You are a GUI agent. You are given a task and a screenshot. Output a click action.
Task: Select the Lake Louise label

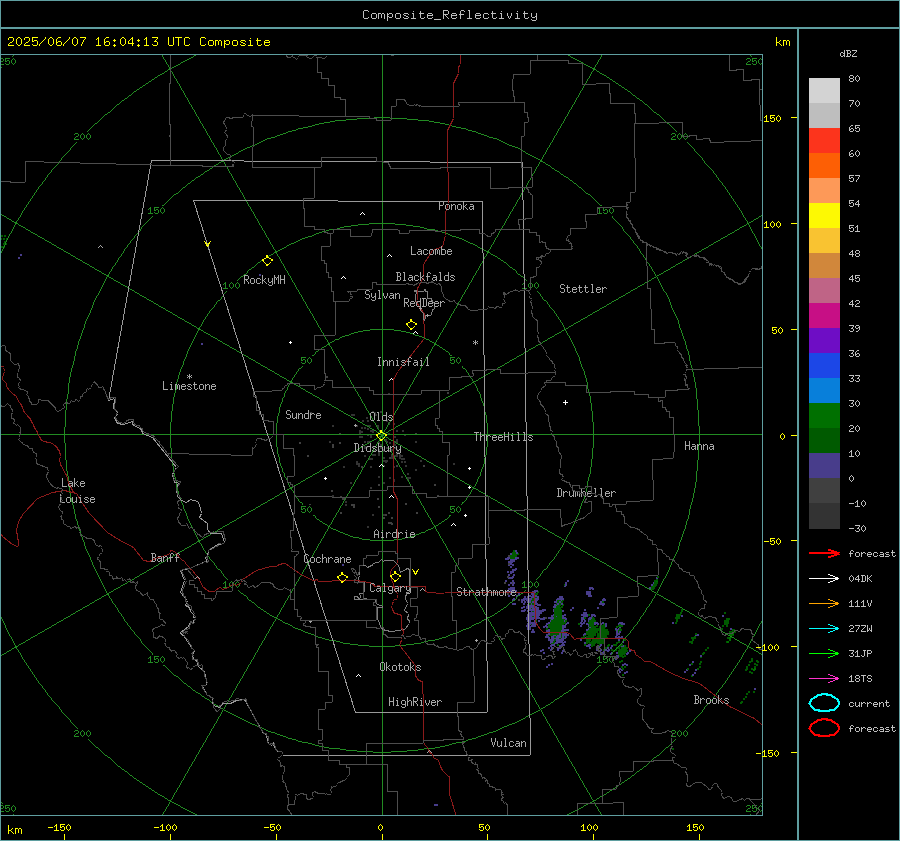point(77,491)
